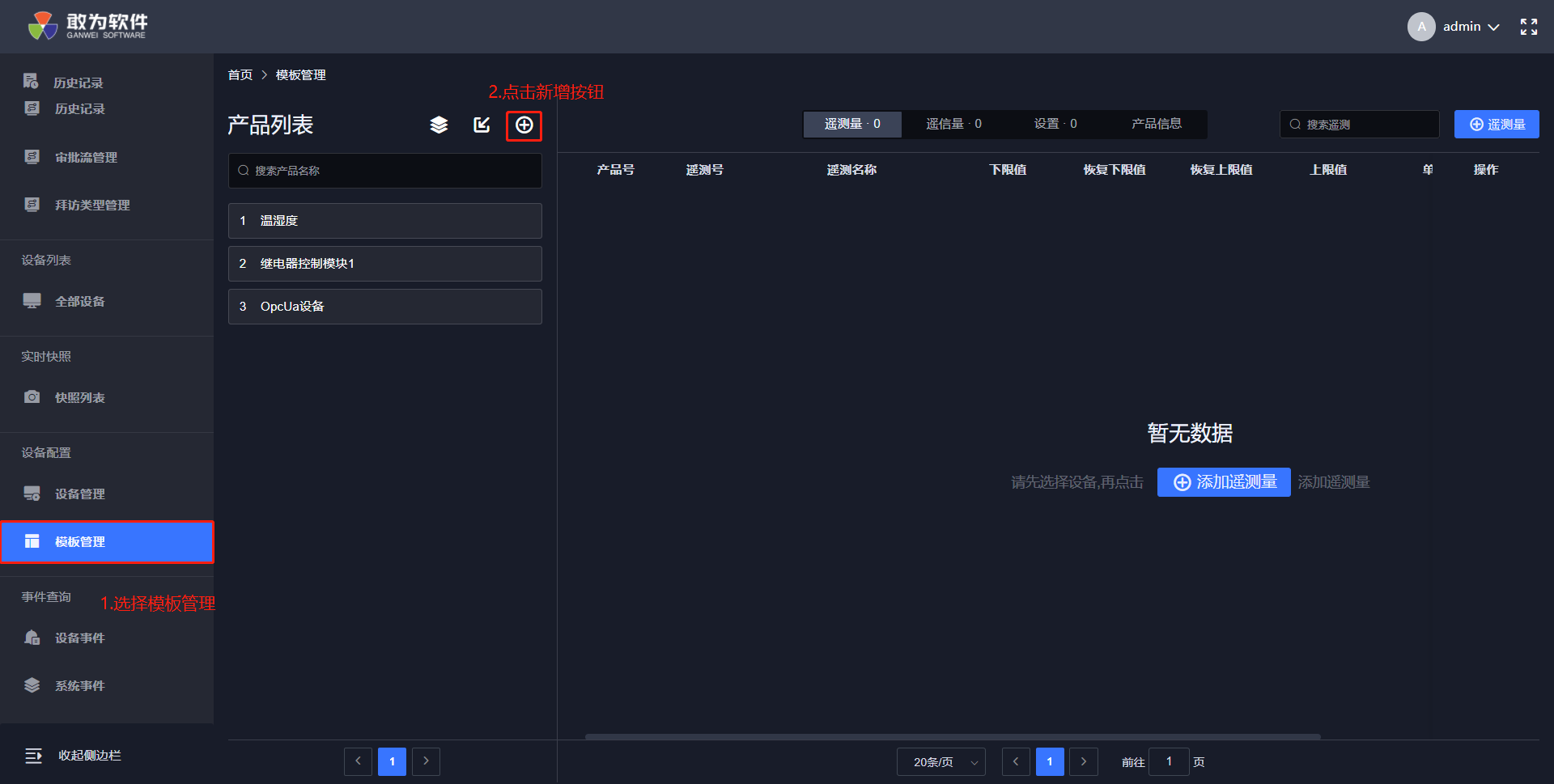The height and width of the screenshot is (784, 1554).
Task: Switch to the 遥信量 tab
Action: coord(953,124)
